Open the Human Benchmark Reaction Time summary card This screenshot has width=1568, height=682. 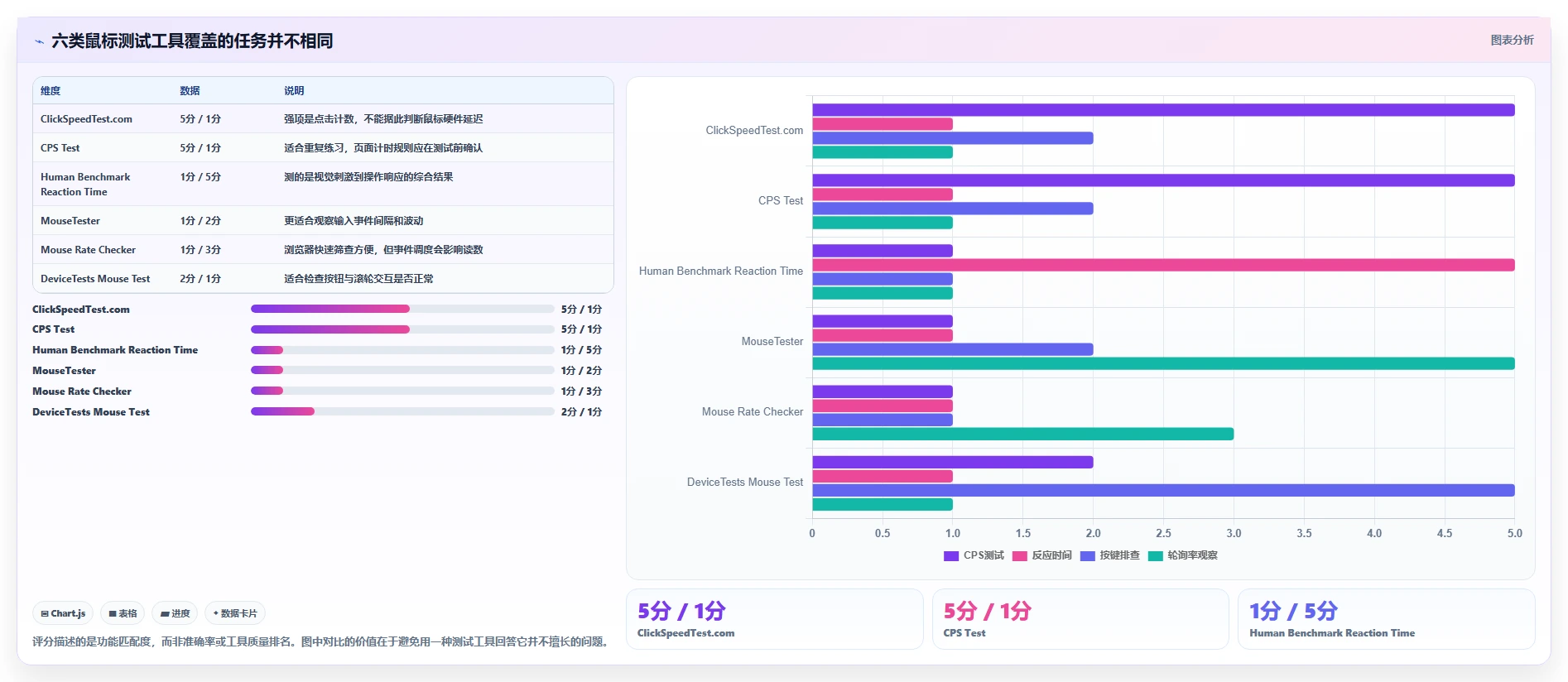[1387, 619]
